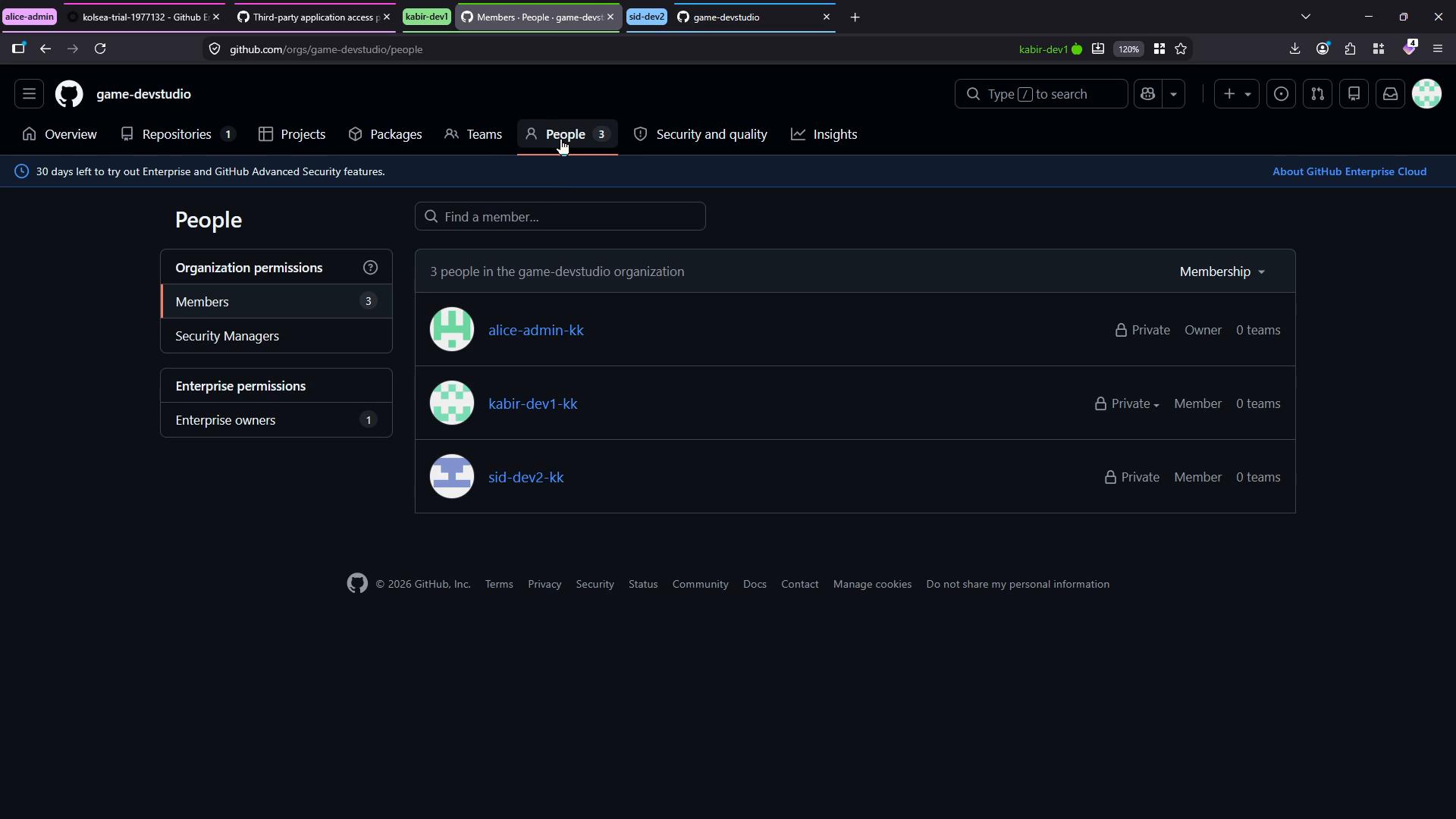The height and width of the screenshot is (819, 1456).
Task: Open the browser downloads icon
Action: (x=1294, y=49)
